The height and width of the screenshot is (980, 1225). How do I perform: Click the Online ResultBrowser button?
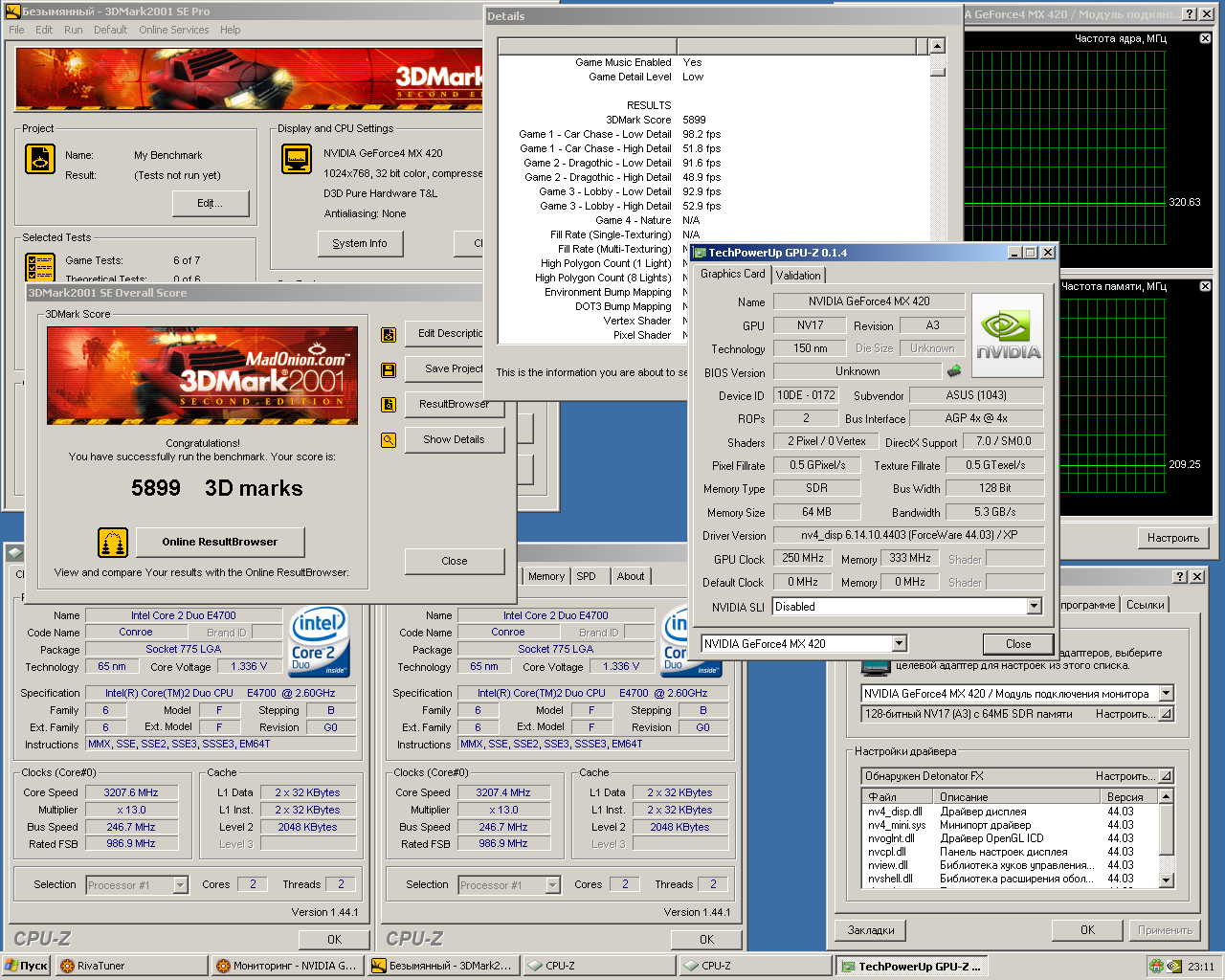tap(220, 542)
